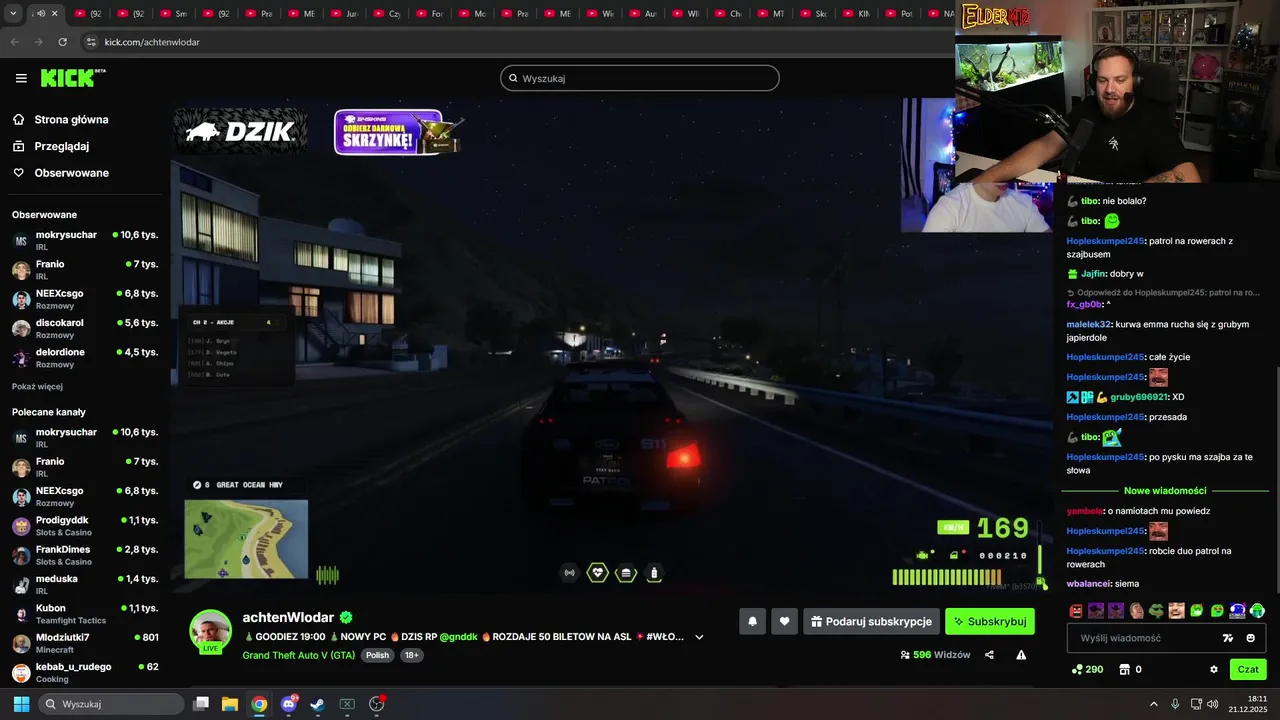Open Franio channel under Obserwowane list

(x=85, y=270)
